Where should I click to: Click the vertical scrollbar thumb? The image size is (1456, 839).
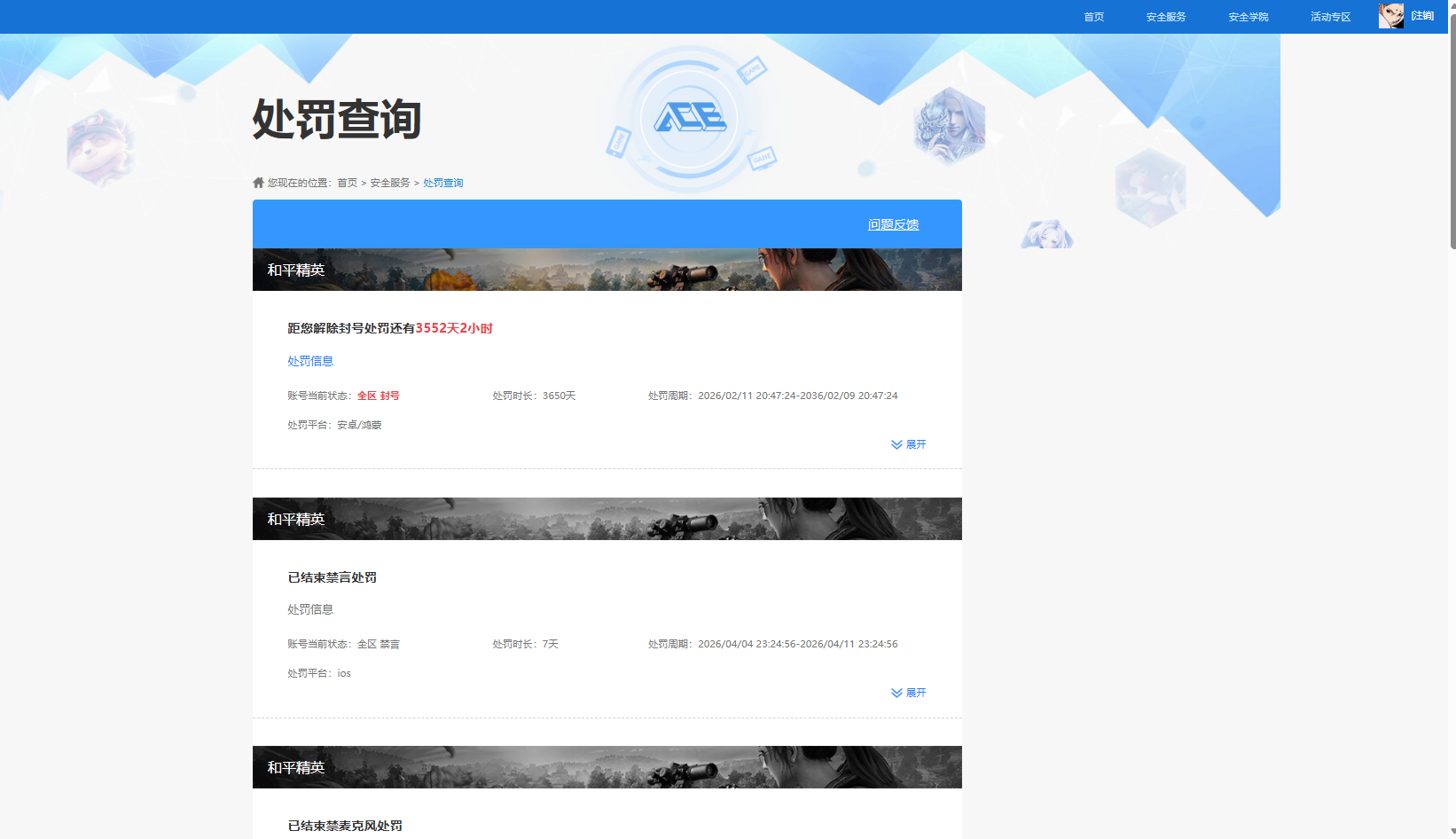(x=1452, y=133)
